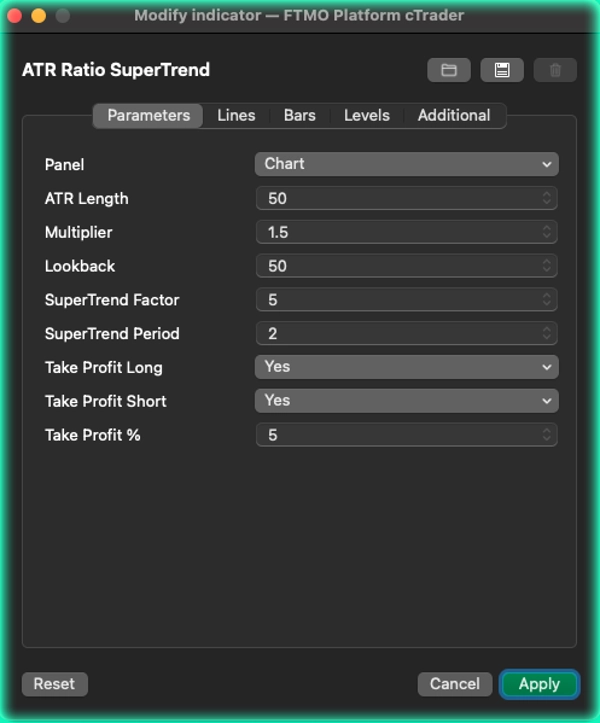Switch to the Lines tab

point(236,115)
